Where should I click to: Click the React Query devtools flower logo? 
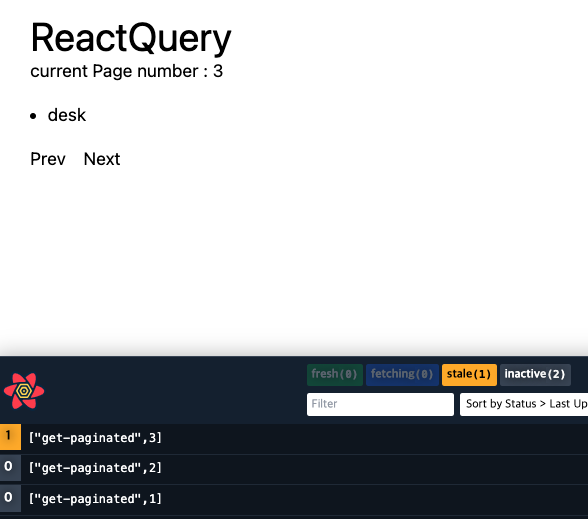coord(24,391)
